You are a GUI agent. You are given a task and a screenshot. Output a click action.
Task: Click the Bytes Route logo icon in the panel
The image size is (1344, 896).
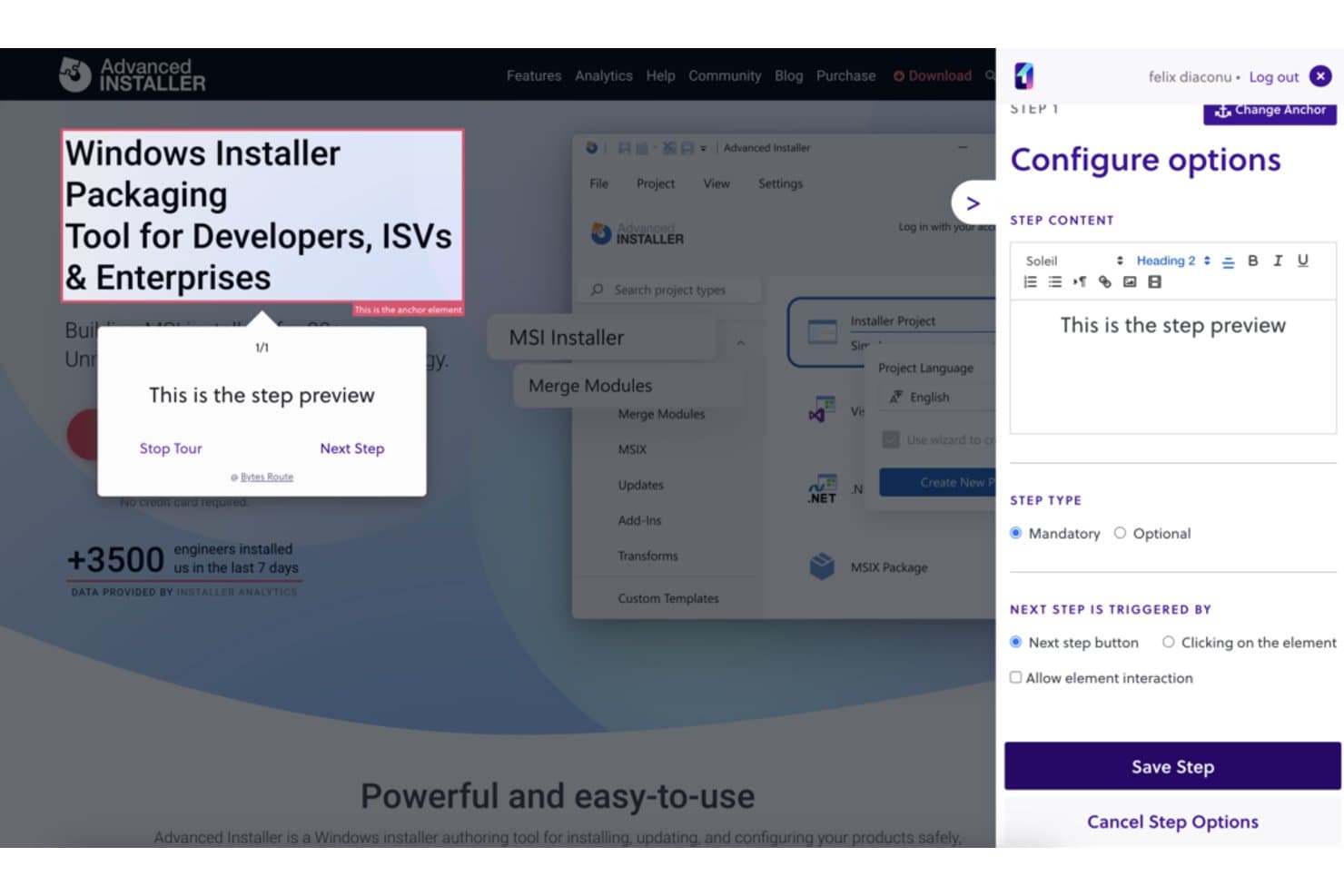tap(1023, 76)
